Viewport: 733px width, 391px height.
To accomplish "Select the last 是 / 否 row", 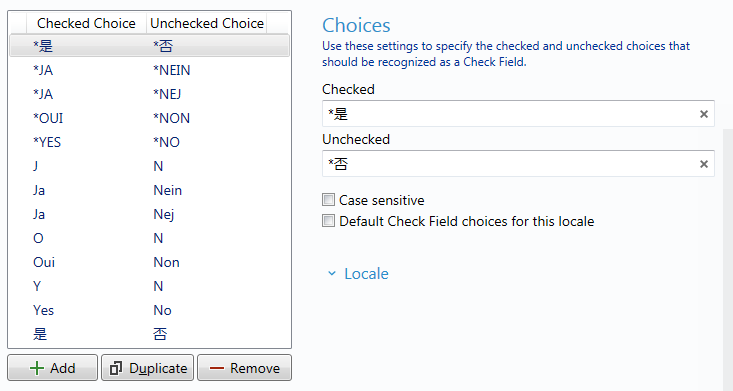I will point(150,334).
